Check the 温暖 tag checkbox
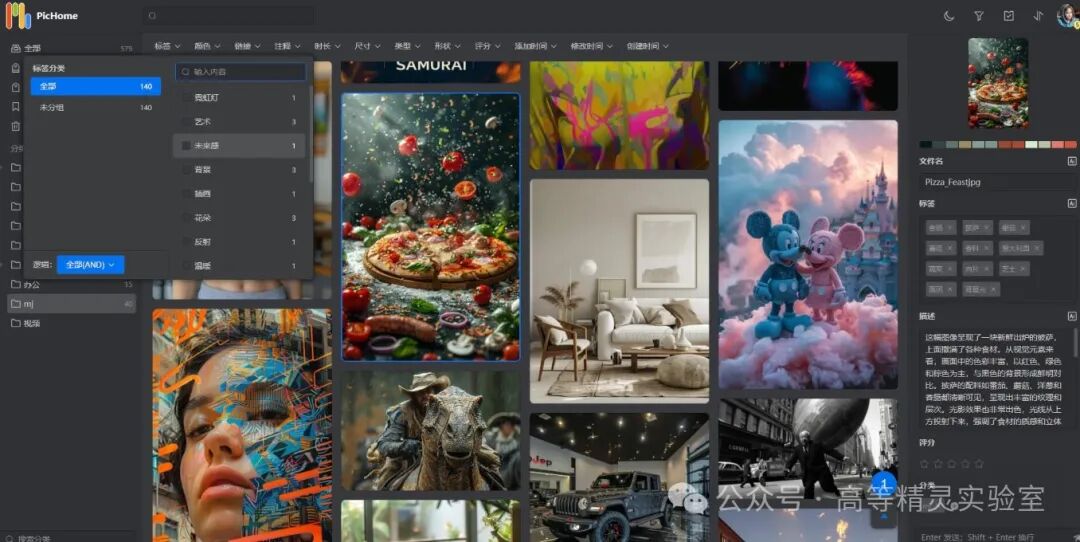 [x=186, y=266]
